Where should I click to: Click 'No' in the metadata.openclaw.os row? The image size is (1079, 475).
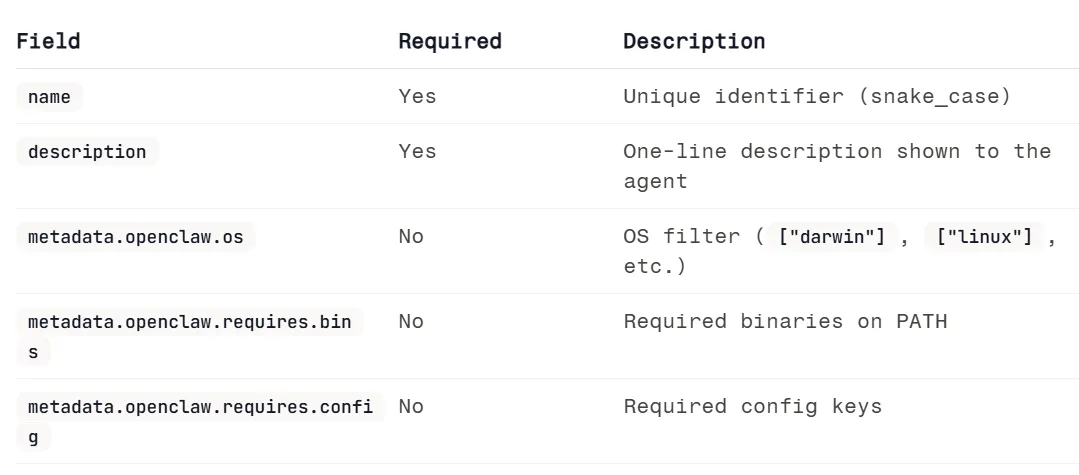411,236
